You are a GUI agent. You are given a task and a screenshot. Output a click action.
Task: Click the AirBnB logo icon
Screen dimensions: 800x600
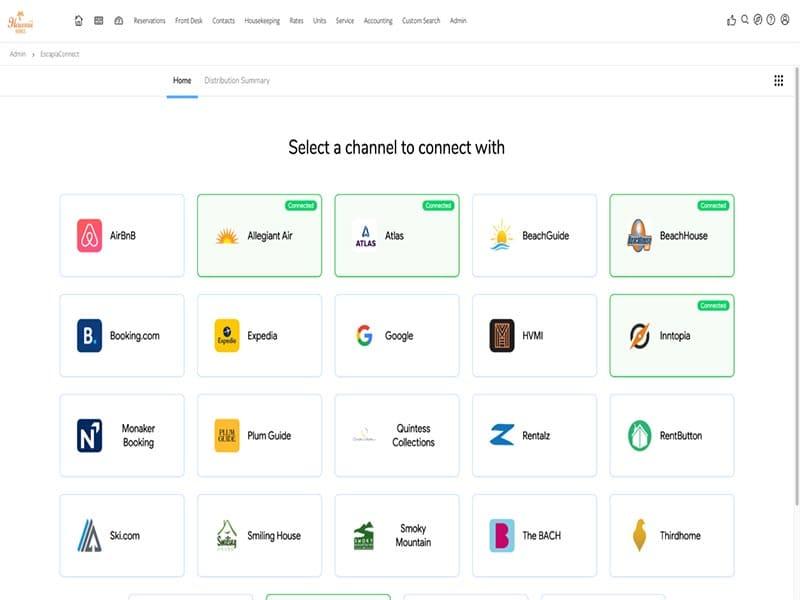coord(89,235)
